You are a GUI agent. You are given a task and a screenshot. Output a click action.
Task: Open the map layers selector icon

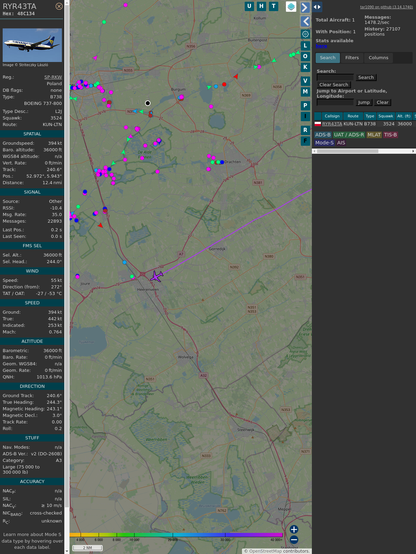[x=291, y=7]
